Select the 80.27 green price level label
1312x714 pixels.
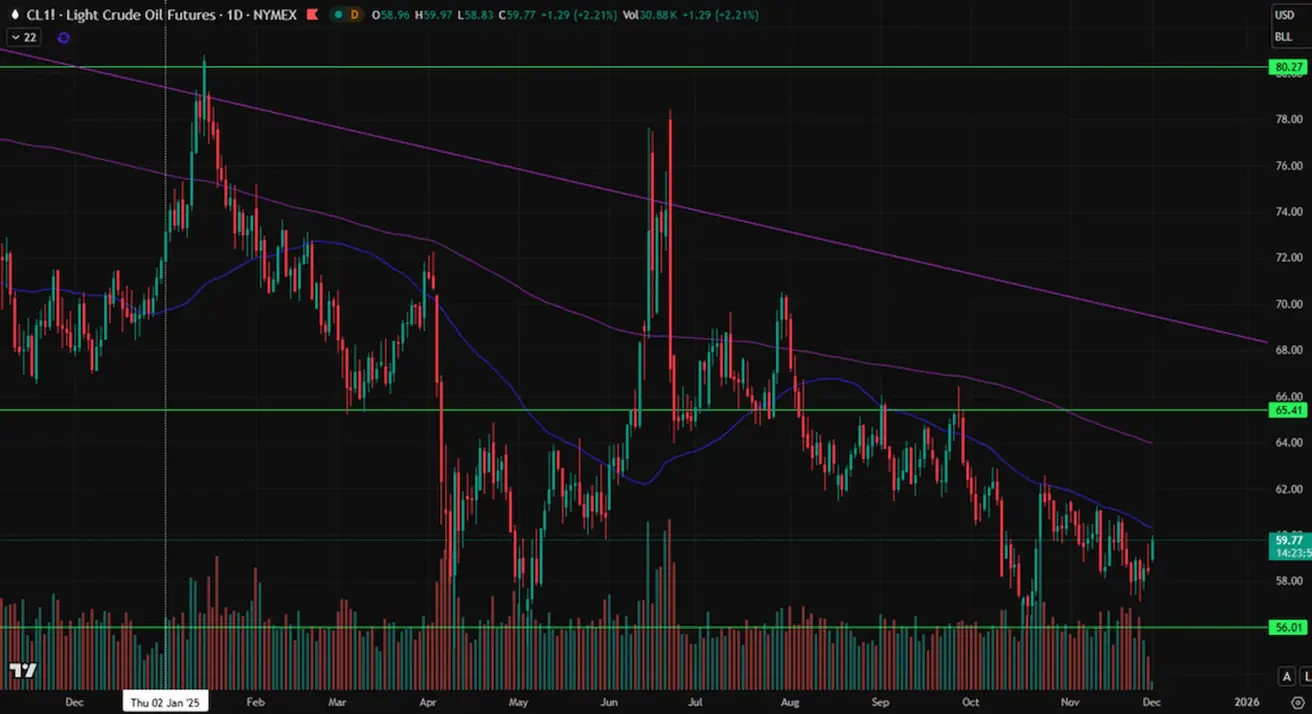tap(1286, 68)
